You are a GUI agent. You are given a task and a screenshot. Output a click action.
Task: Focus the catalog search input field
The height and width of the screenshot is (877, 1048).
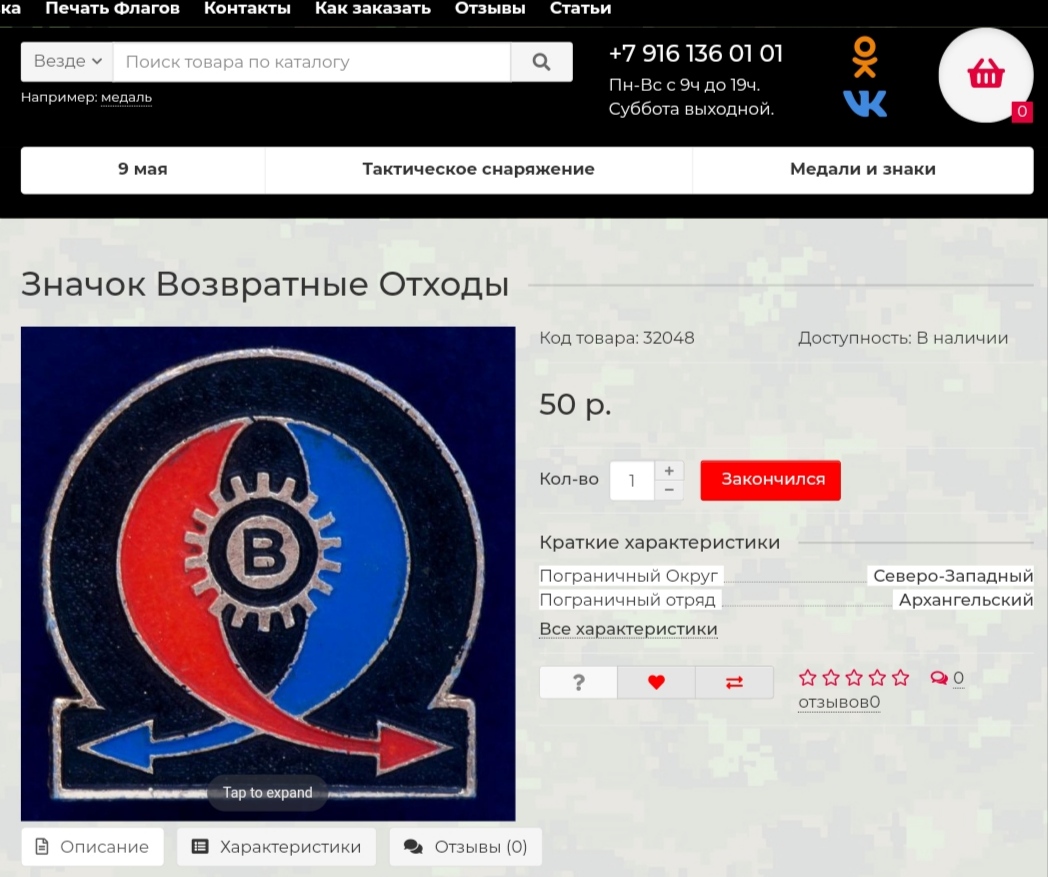[x=311, y=62]
